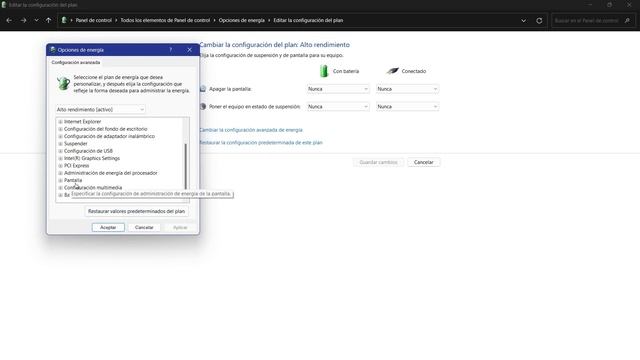640x360 pixels.
Task: Click the green battery icon
Action: point(324,71)
